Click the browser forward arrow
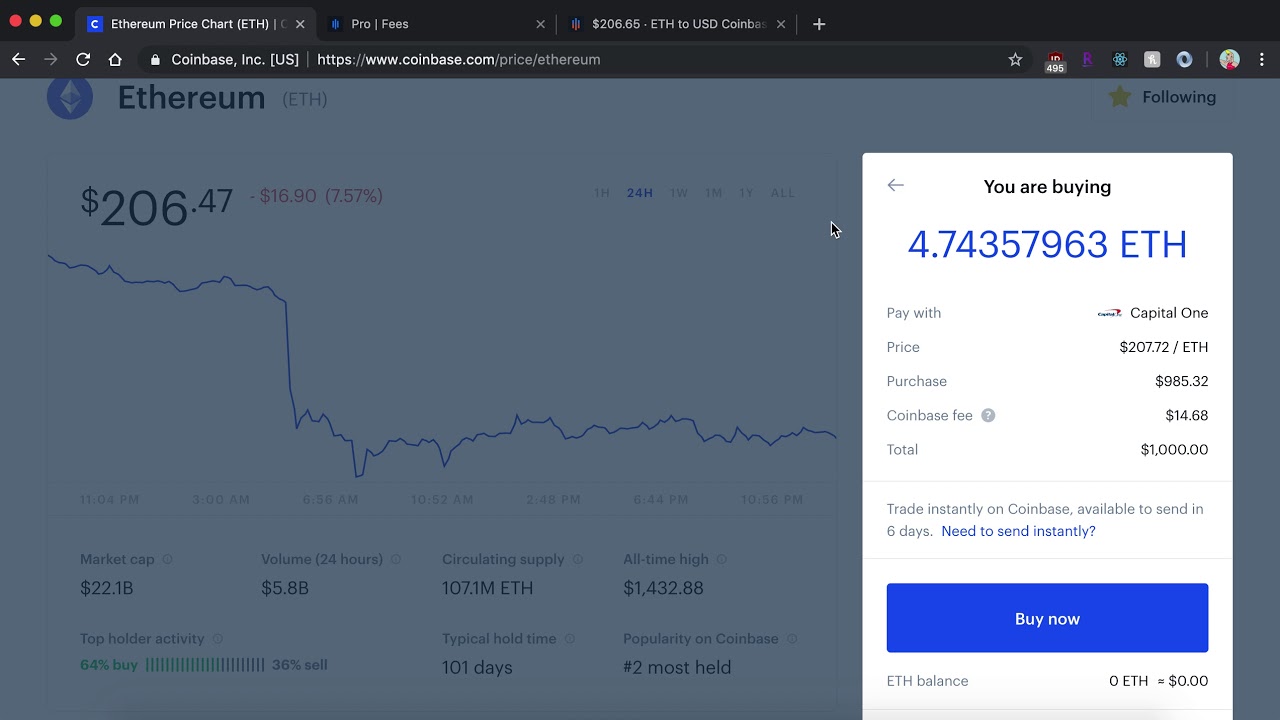The height and width of the screenshot is (720, 1280). tap(51, 59)
